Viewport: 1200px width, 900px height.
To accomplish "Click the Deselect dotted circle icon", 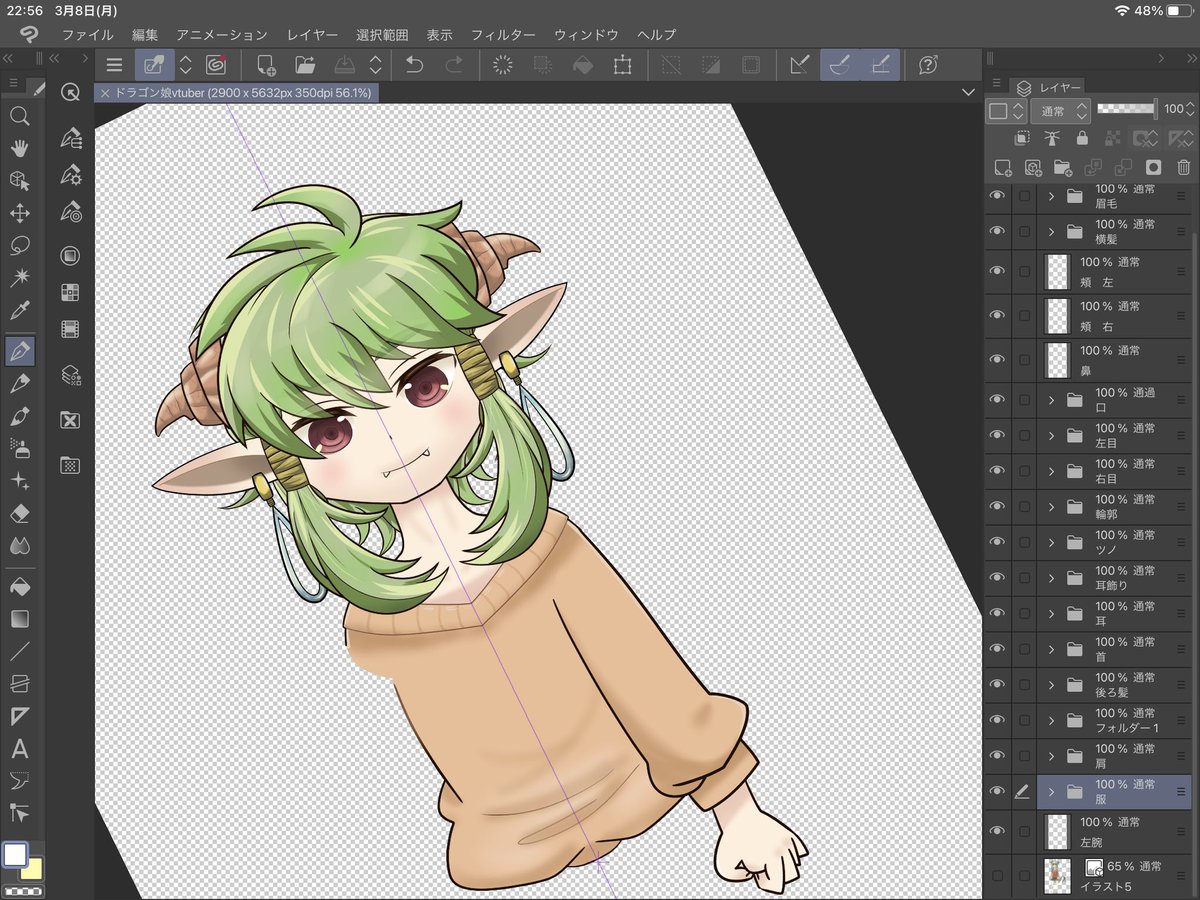I will point(503,65).
